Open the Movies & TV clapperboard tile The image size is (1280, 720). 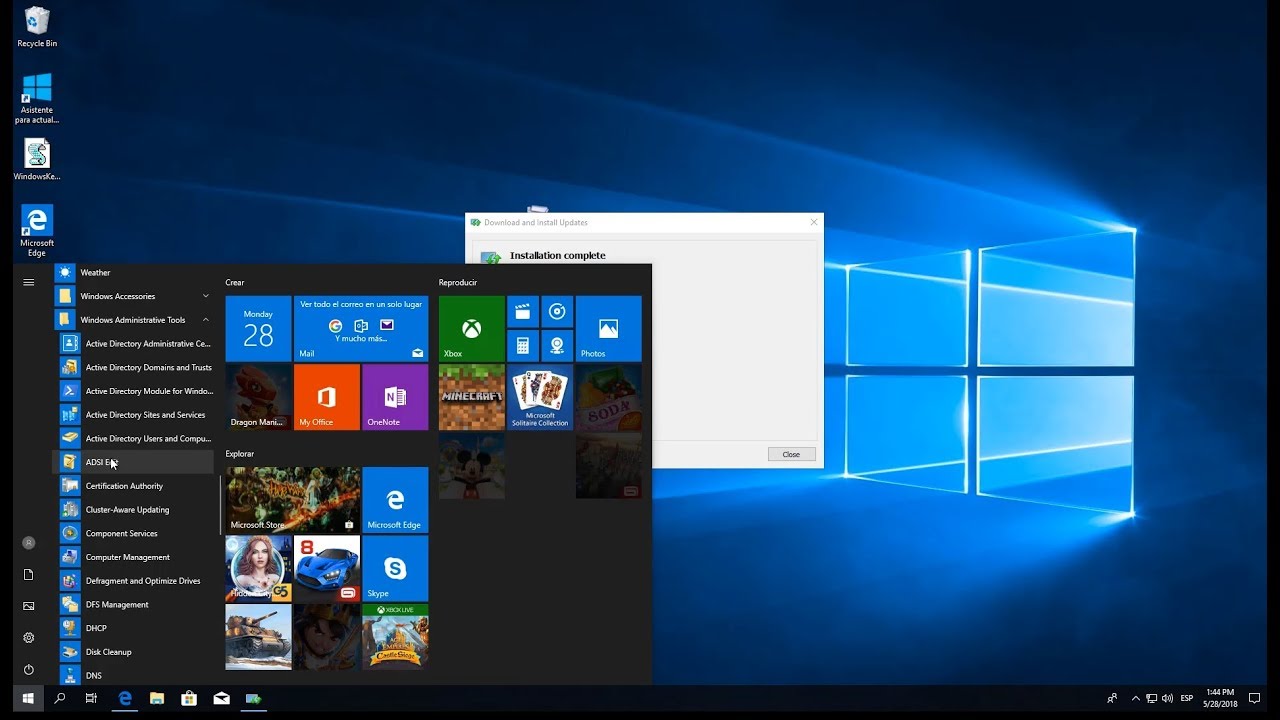coord(522,312)
